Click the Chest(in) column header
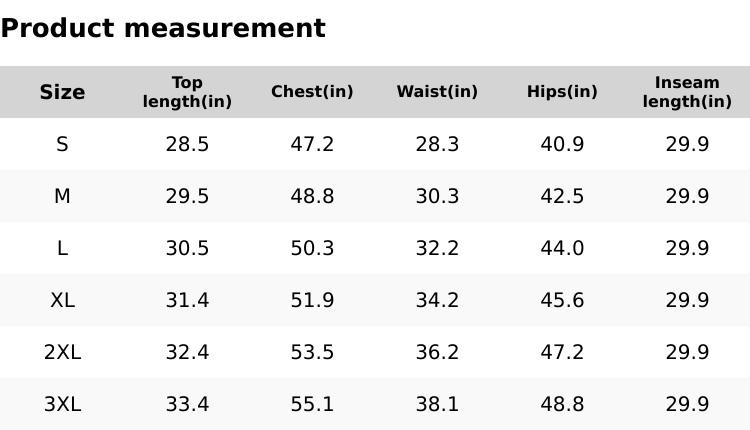Viewport: 750px width, 430px height. 312,92
